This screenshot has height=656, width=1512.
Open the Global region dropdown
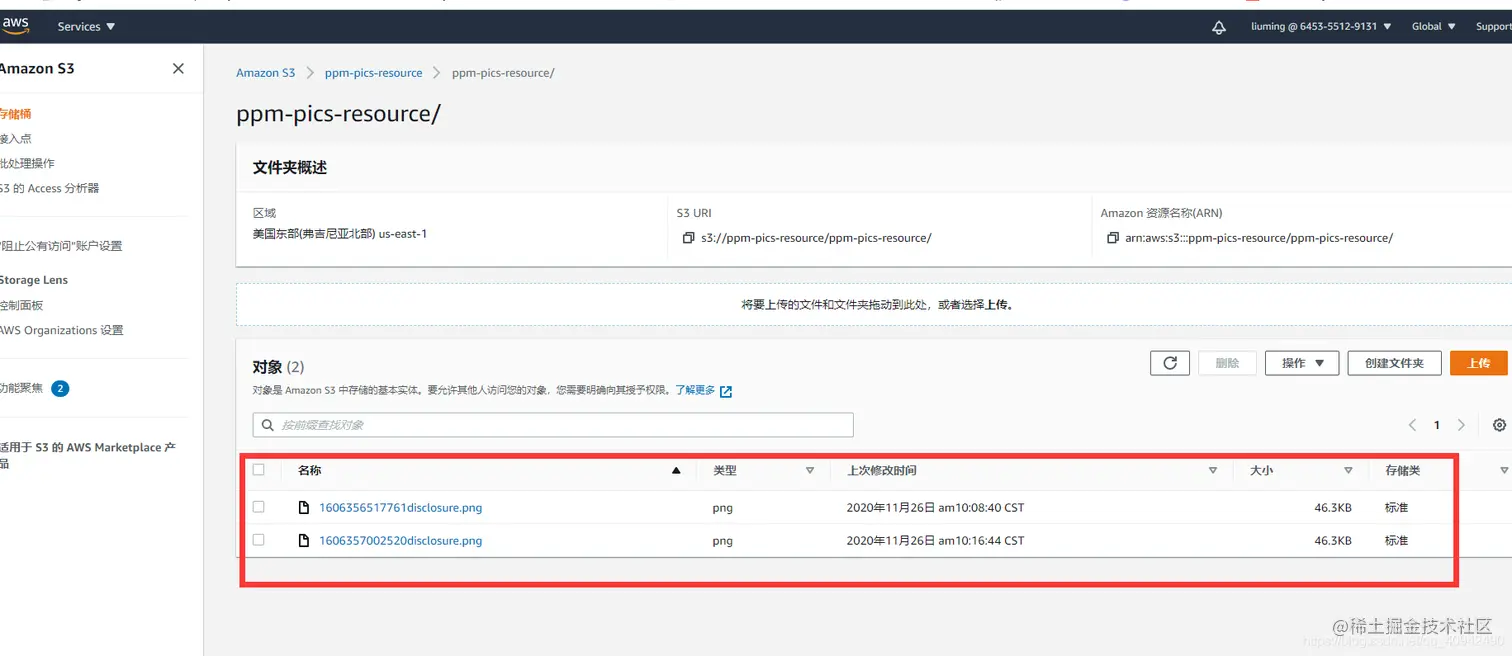[x=1433, y=27]
